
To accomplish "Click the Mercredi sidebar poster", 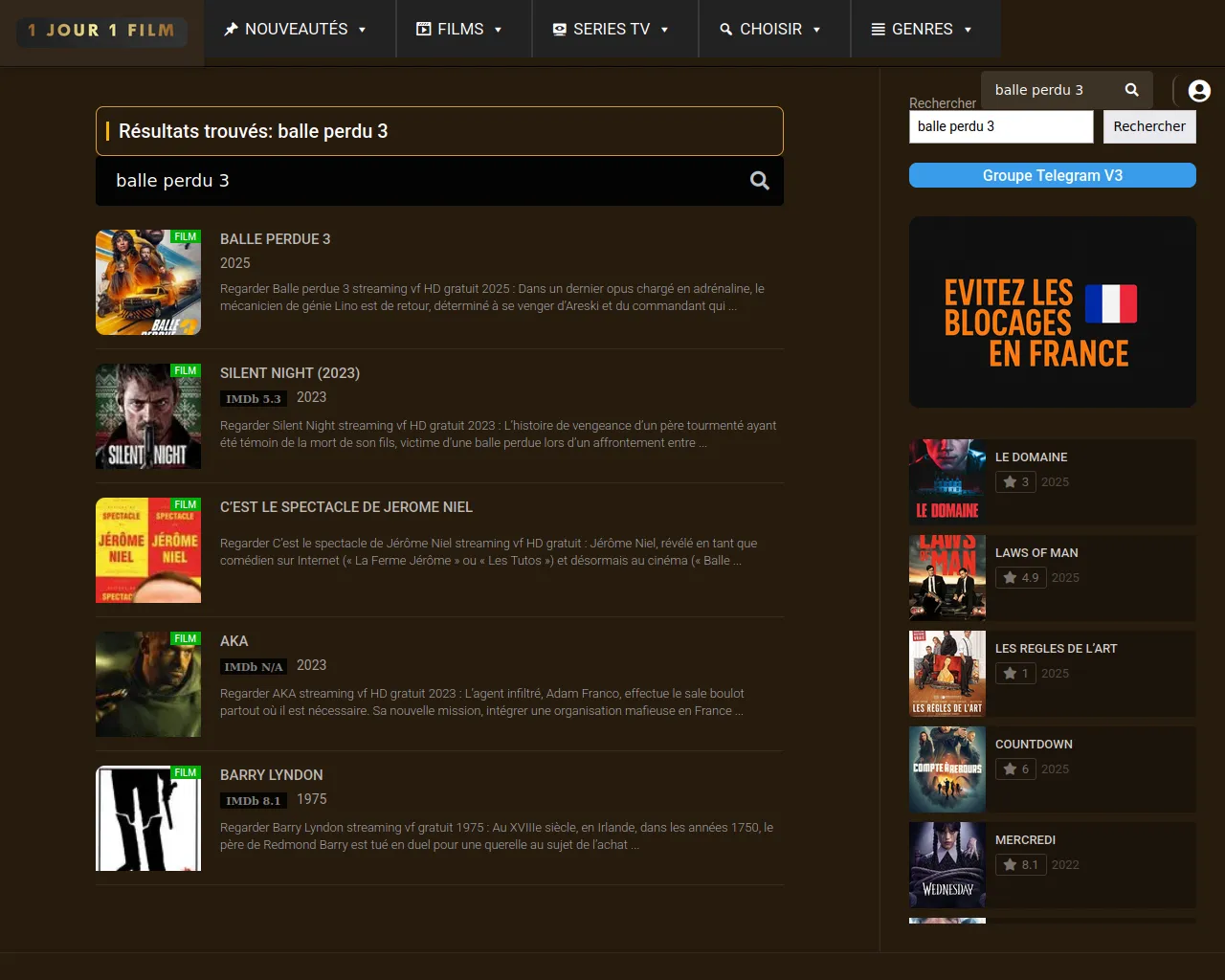I will (x=947, y=865).
